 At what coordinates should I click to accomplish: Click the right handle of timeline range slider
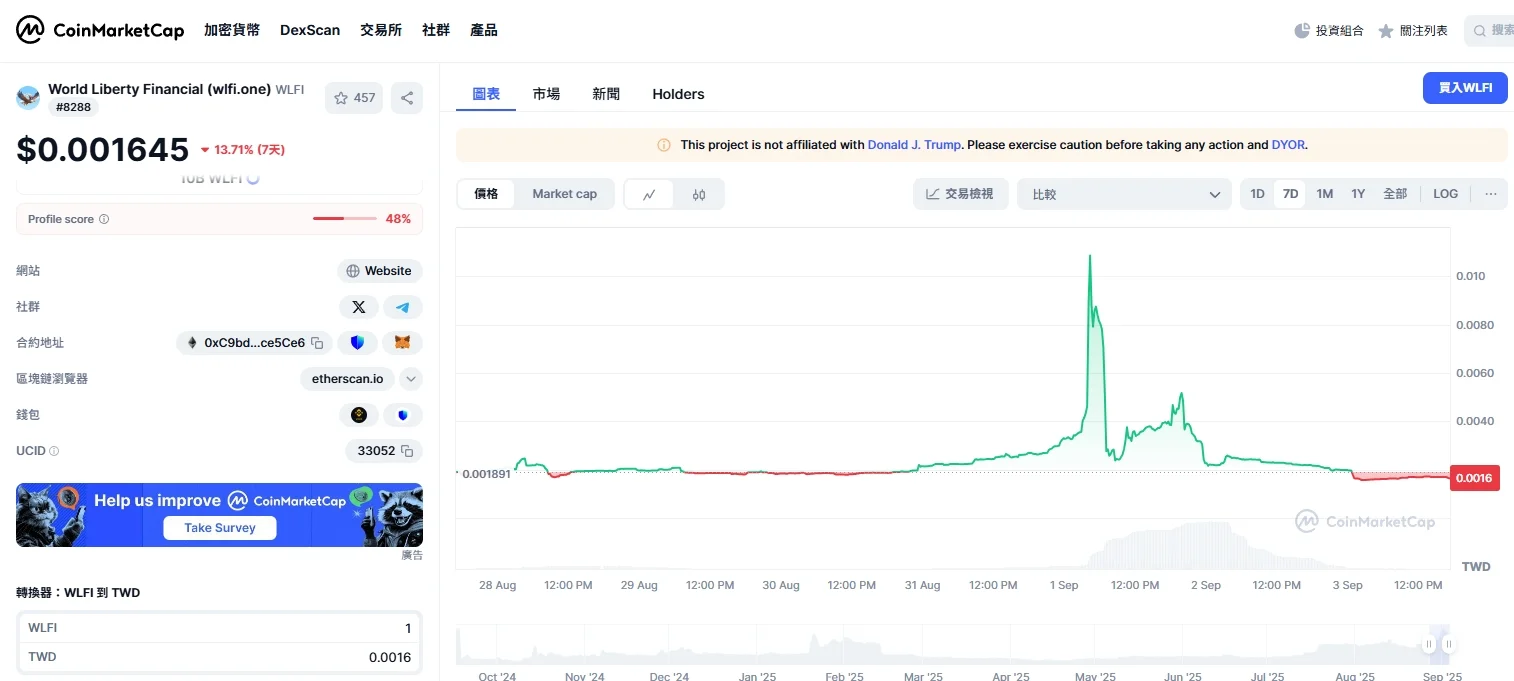(x=1448, y=644)
